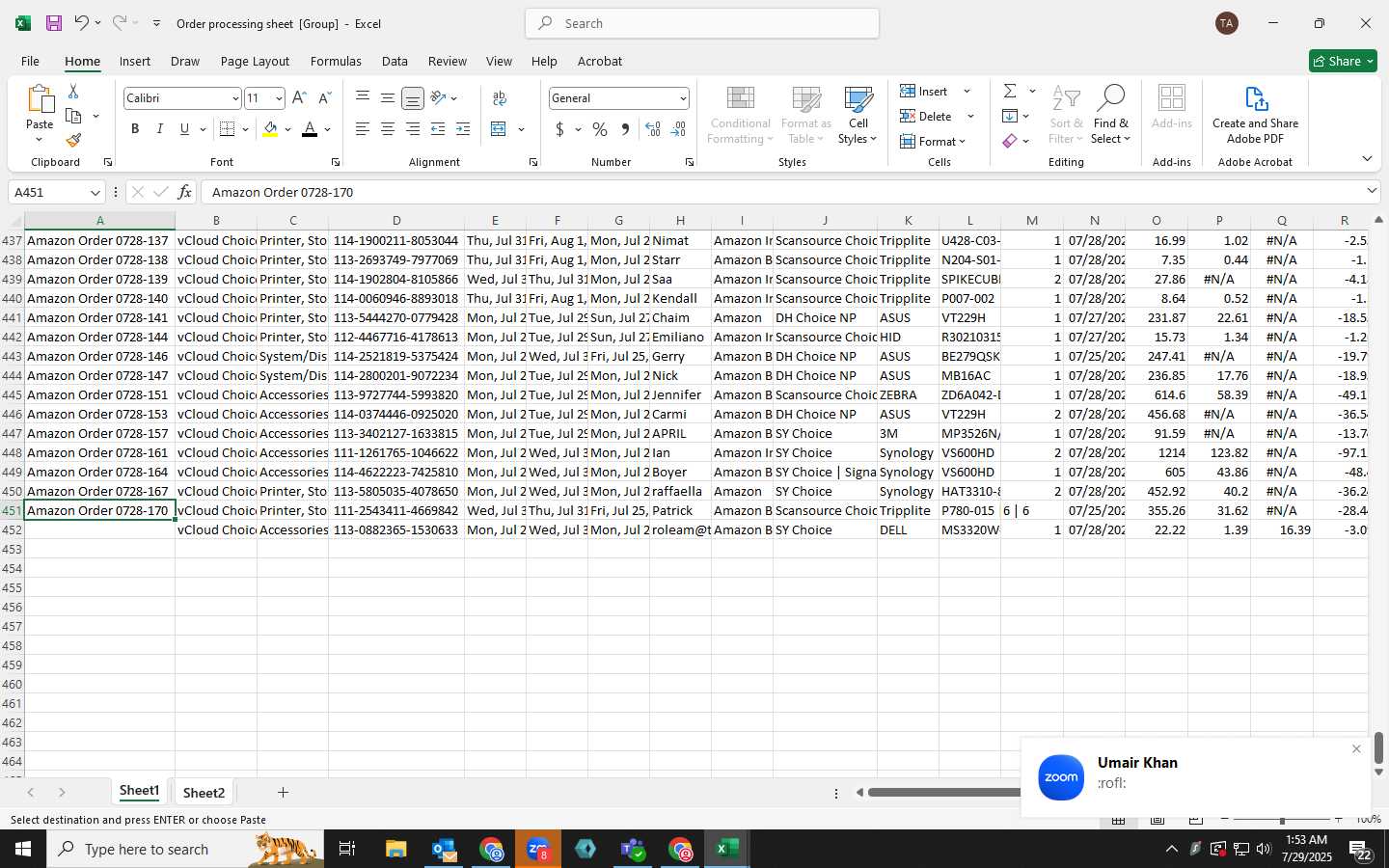Screen dimensions: 1389x868
Task: Toggle Wrap Text button
Action: (500, 98)
